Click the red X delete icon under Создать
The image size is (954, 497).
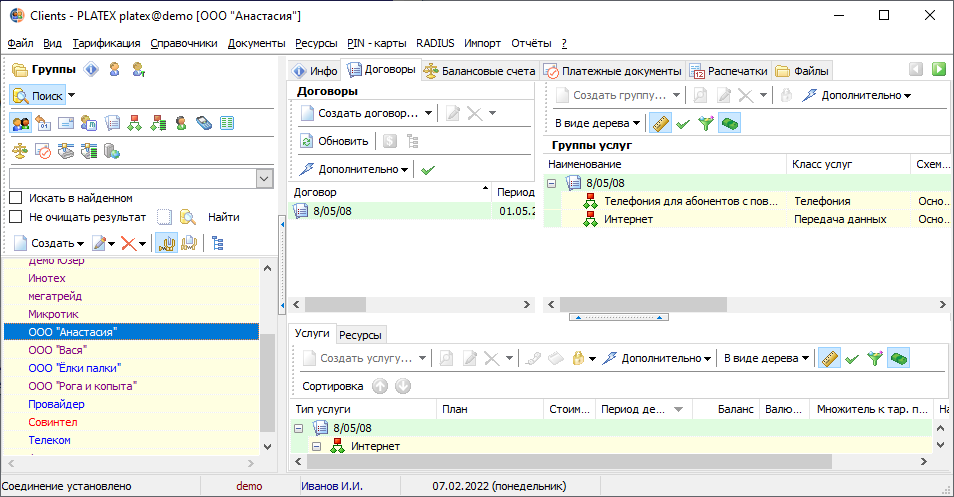point(128,243)
